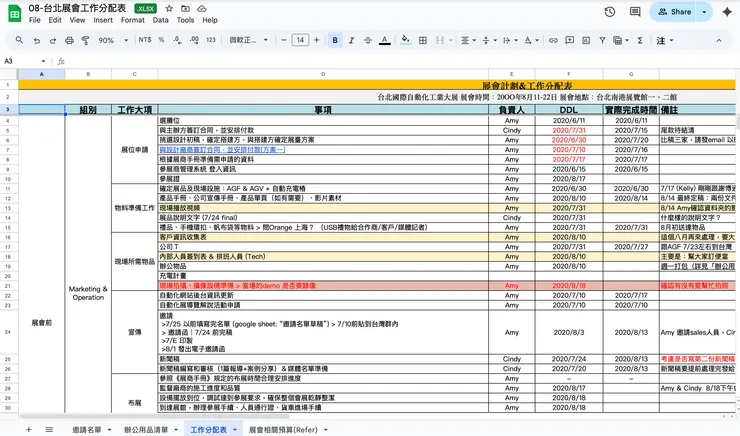Open the Help menu
The height and width of the screenshot is (436, 740).
point(210,20)
